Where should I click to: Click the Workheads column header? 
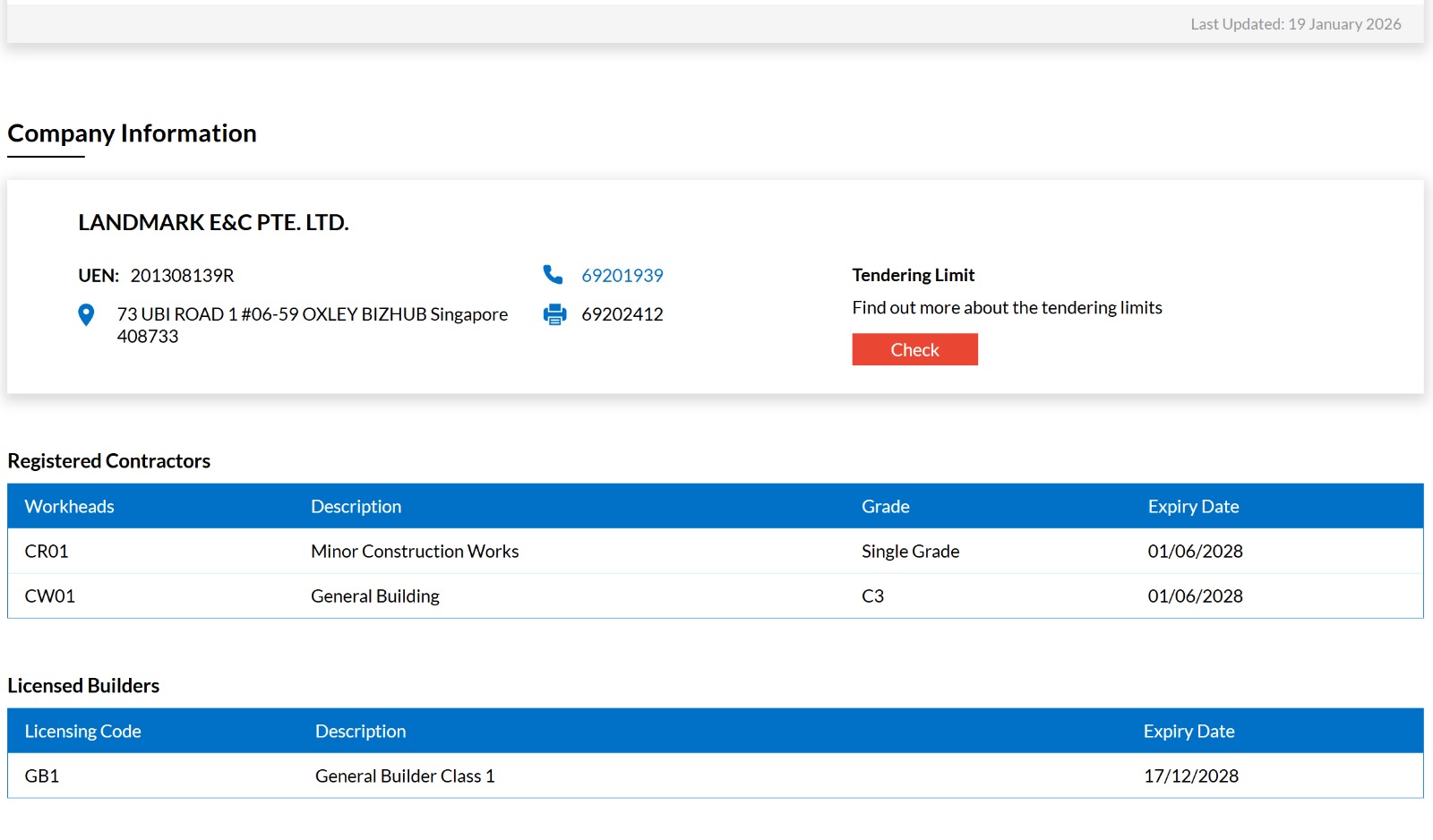69,507
